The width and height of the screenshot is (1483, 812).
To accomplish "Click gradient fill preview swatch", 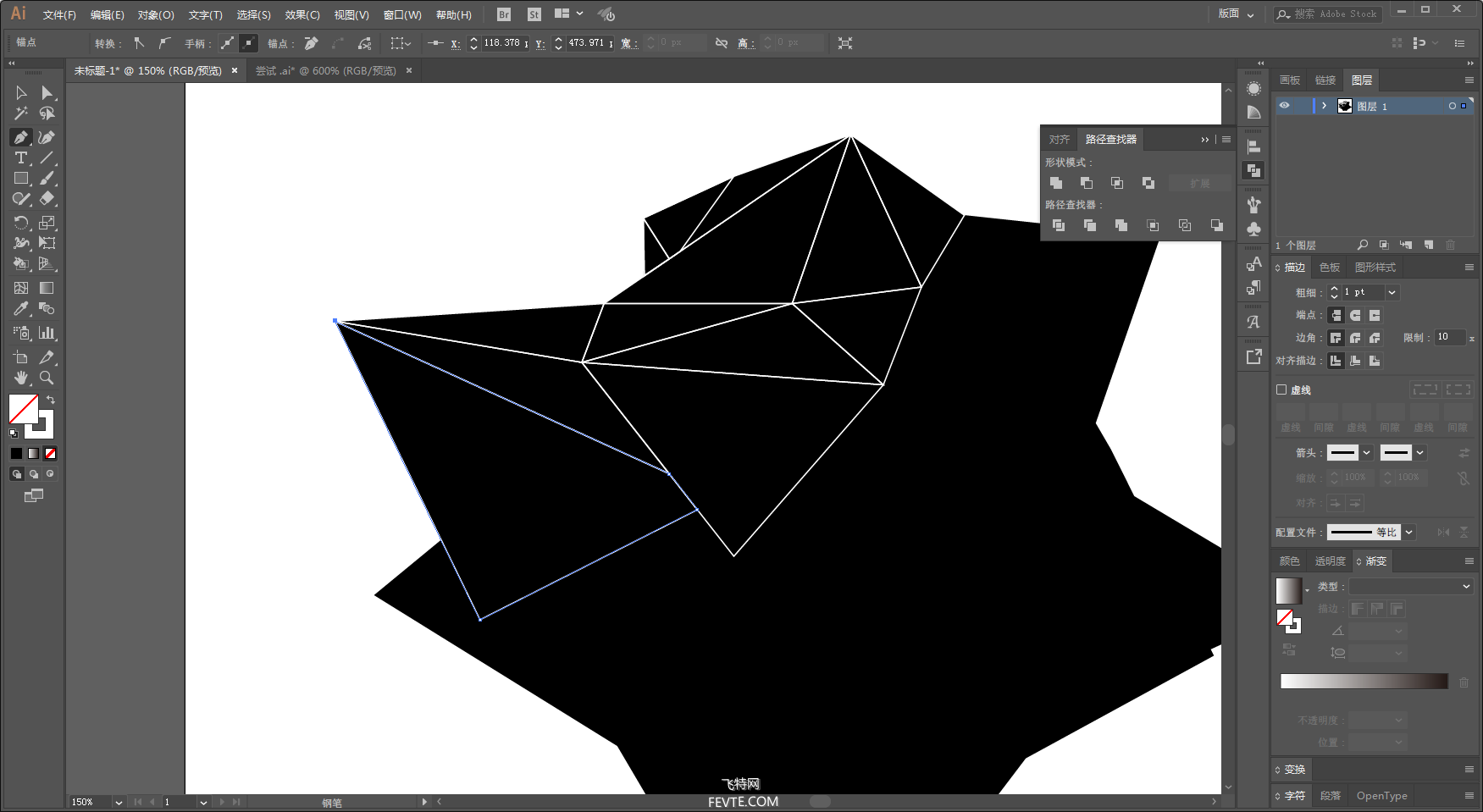I will tap(1288, 590).
